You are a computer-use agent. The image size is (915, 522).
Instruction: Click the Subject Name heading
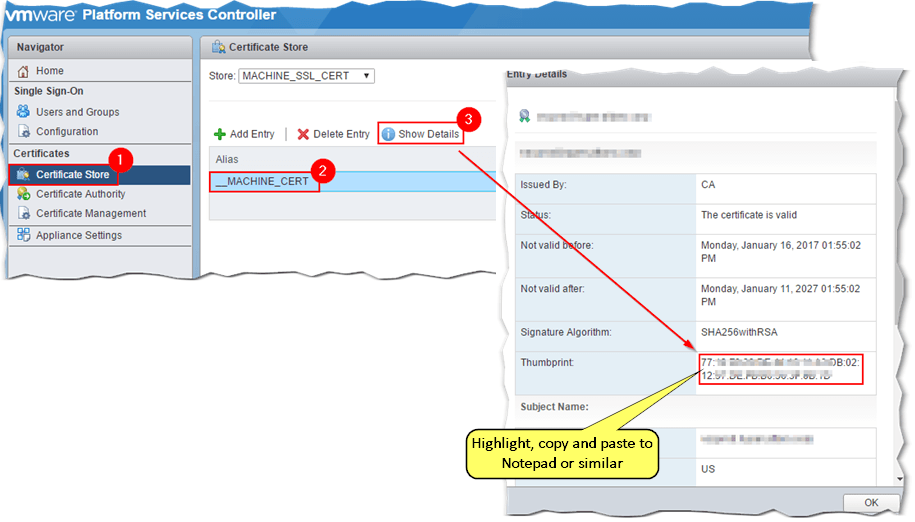pyautogui.click(x=554, y=407)
